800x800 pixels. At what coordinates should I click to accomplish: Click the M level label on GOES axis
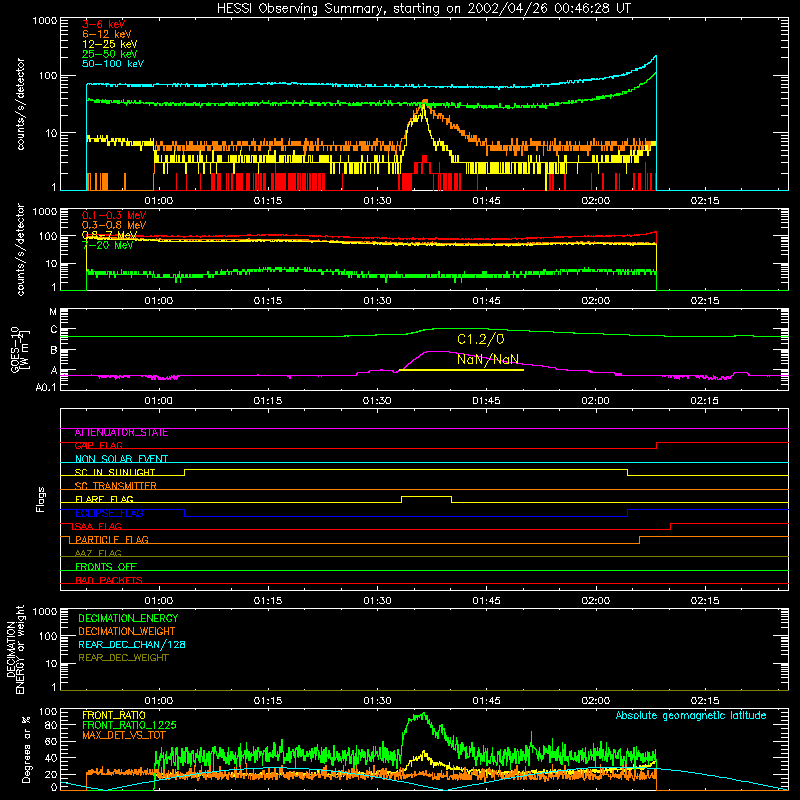click(x=53, y=312)
